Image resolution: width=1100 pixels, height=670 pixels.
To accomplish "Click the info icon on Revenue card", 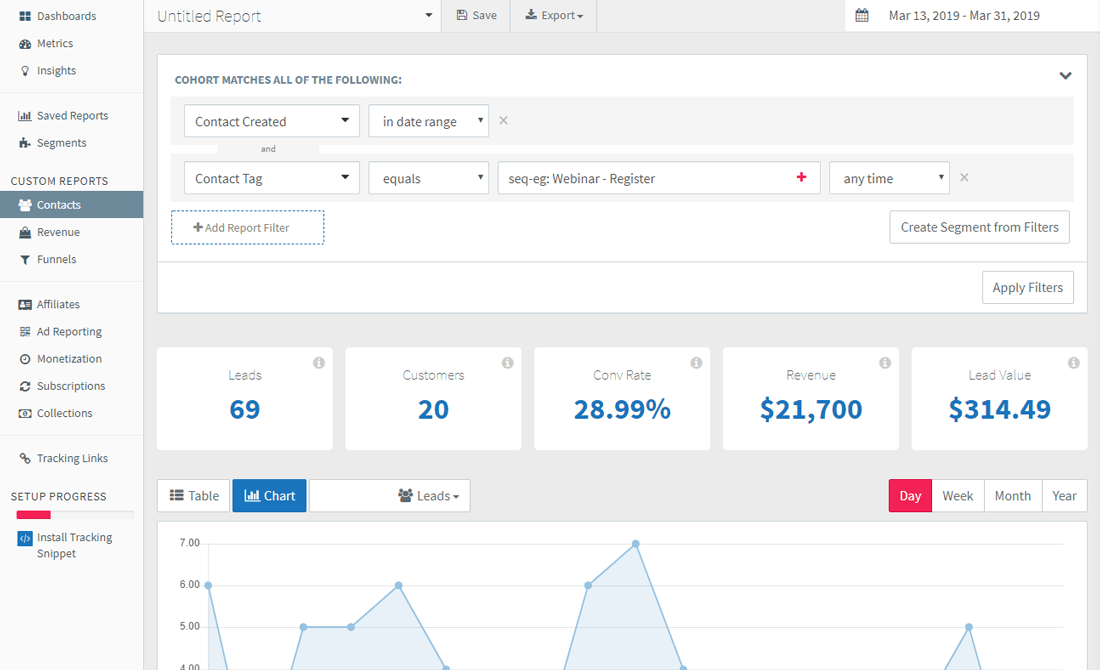I will (885, 363).
